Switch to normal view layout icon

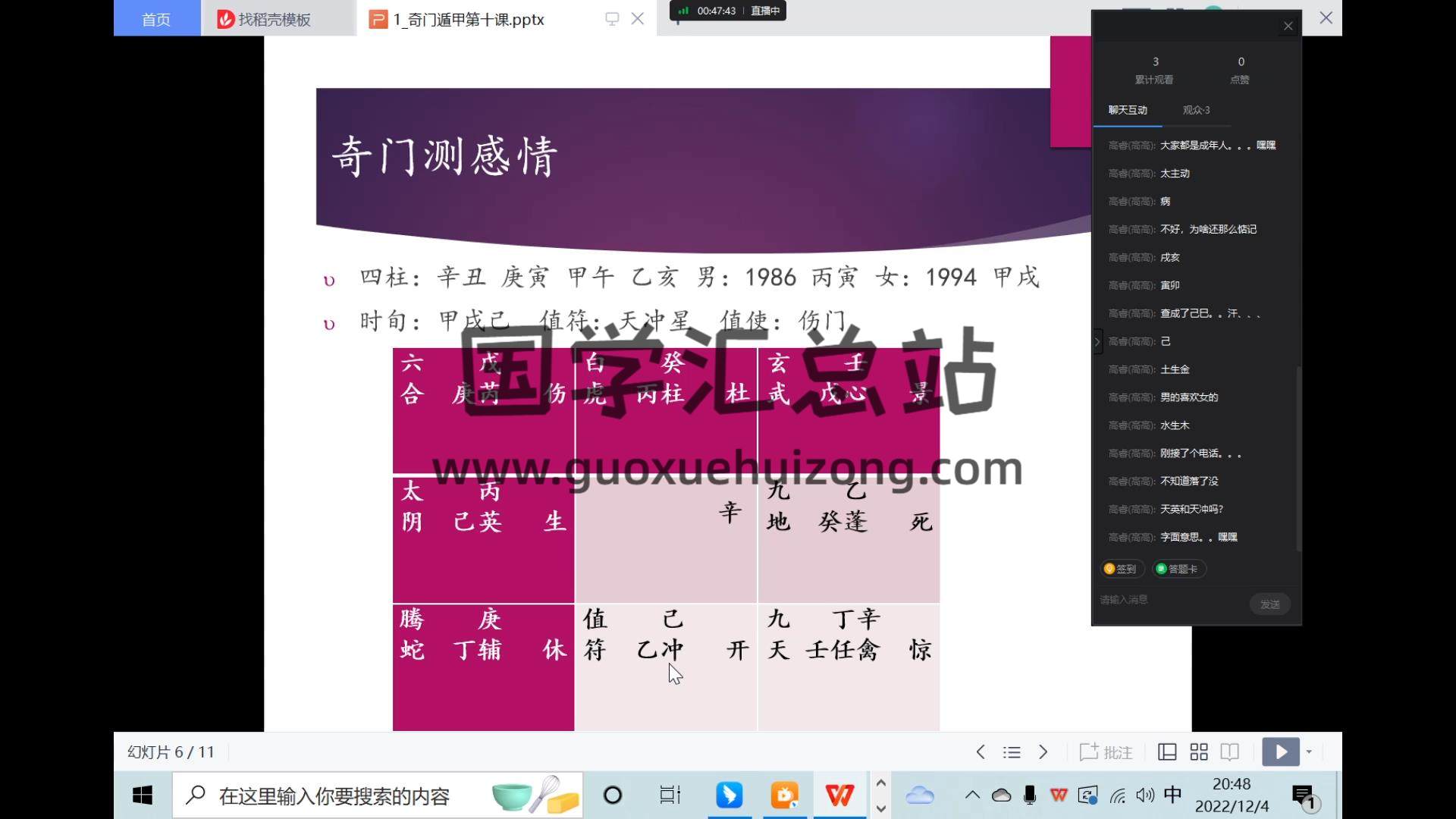[x=1167, y=752]
